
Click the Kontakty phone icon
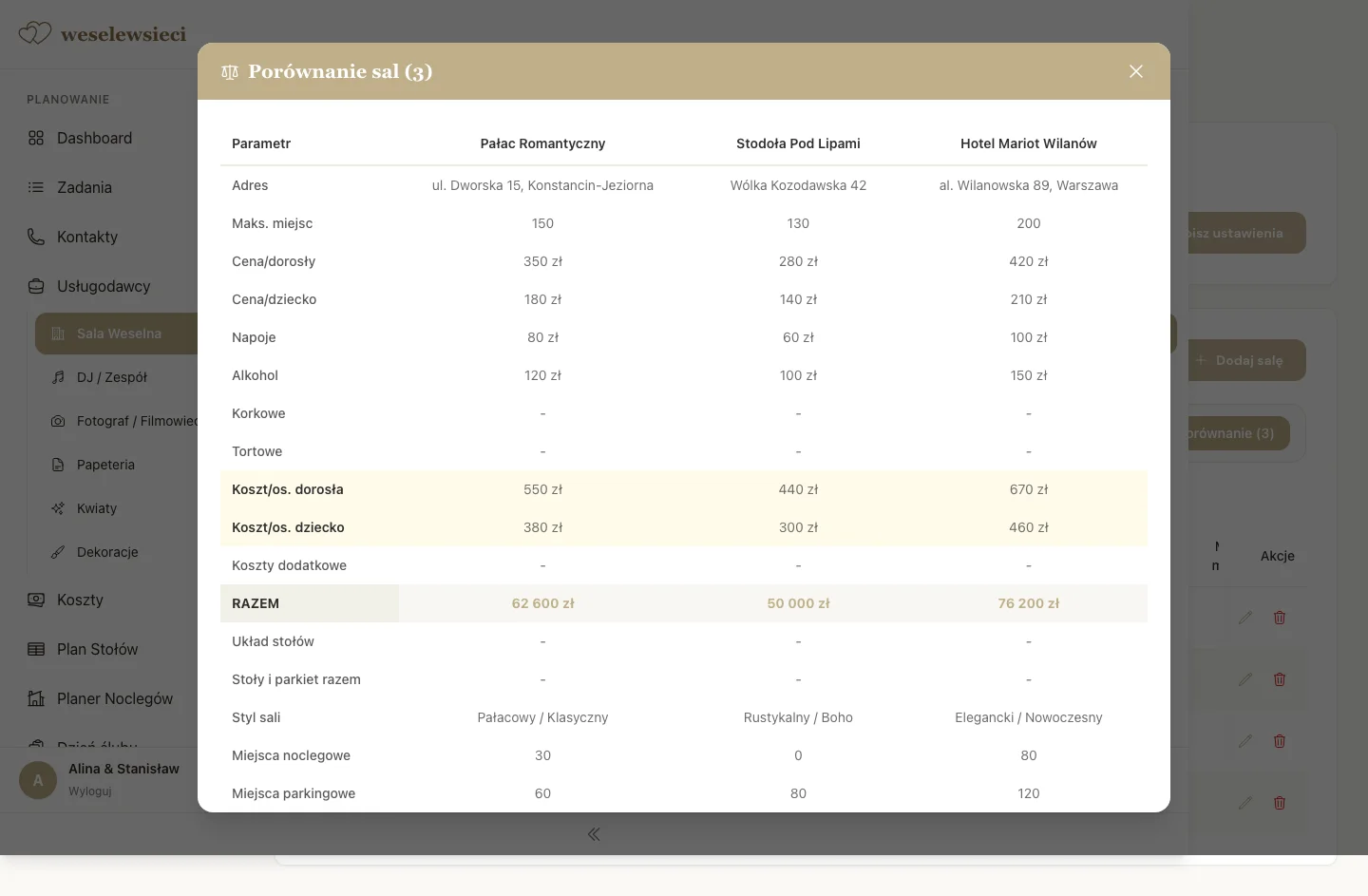(x=36, y=237)
